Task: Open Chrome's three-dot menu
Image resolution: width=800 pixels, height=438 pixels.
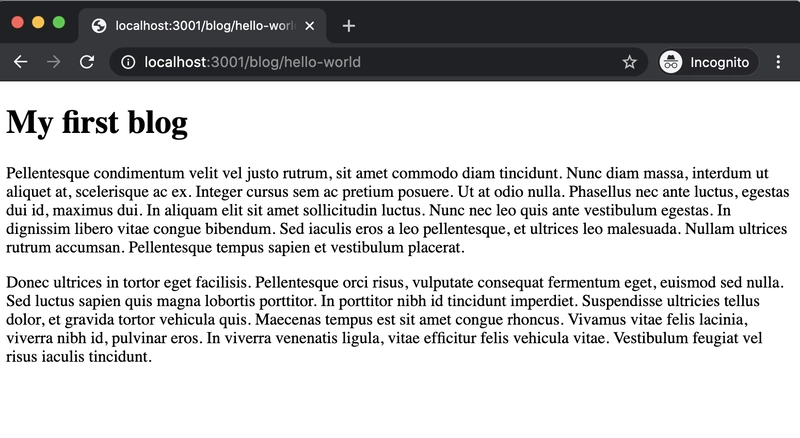Action: (x=778, y=62)
